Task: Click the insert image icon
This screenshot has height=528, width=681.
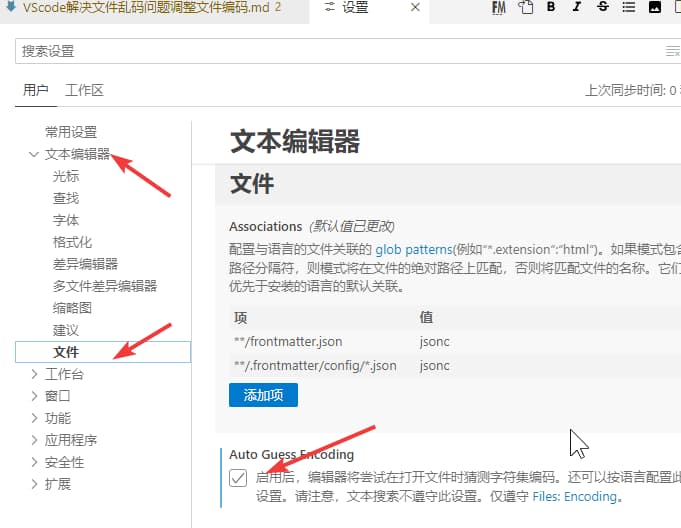Action: click(654, 8)
